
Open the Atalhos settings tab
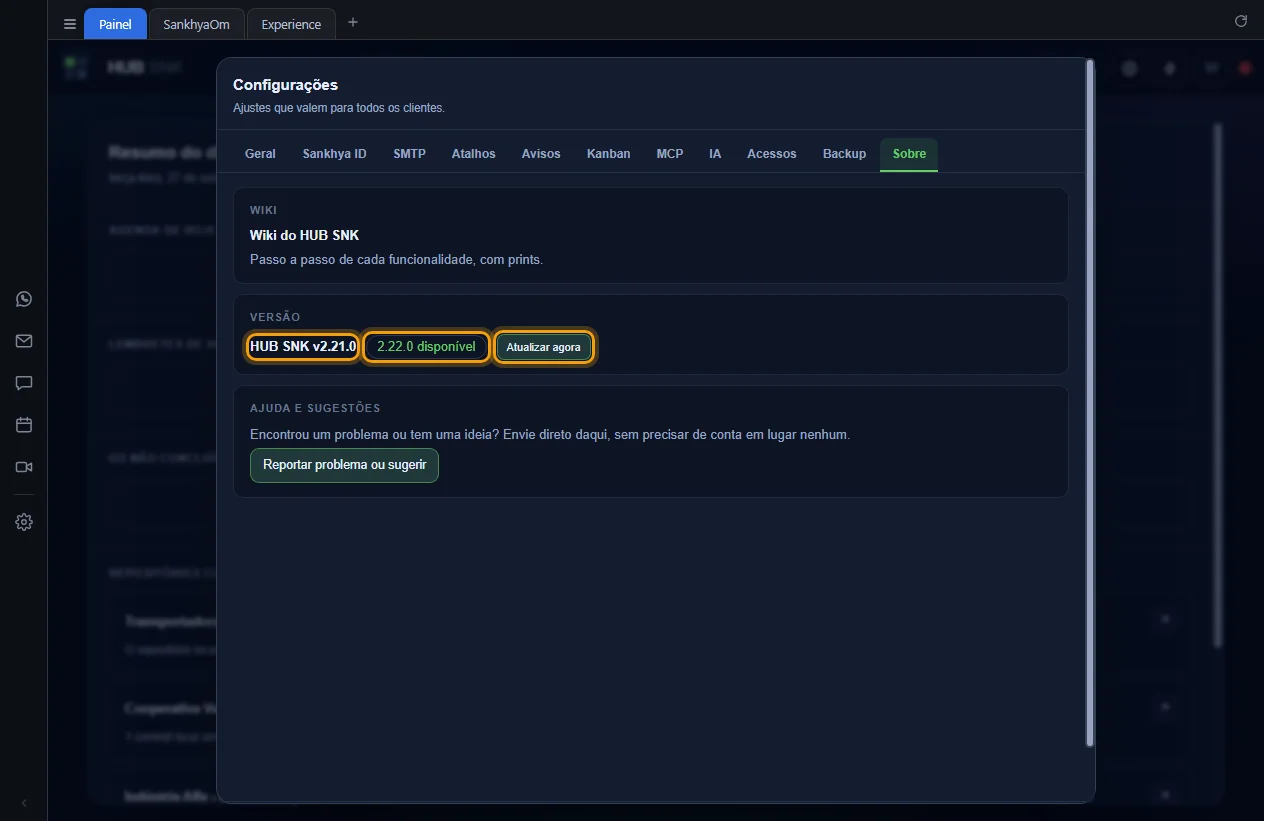(x=473, y=154)
